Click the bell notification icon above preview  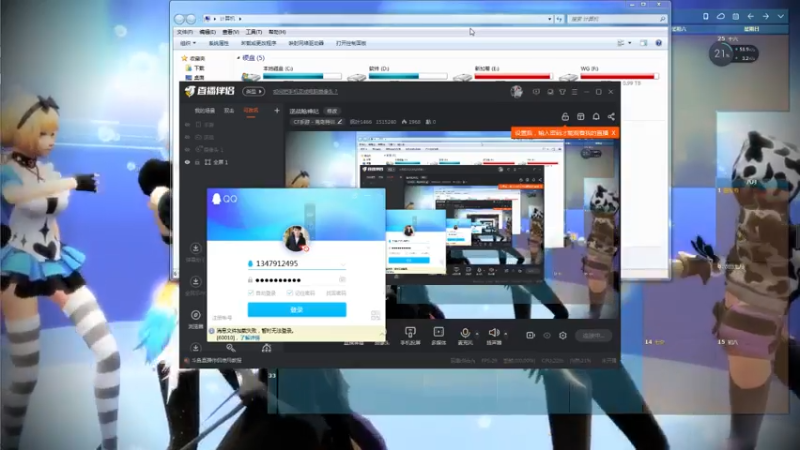pos(596,117)
